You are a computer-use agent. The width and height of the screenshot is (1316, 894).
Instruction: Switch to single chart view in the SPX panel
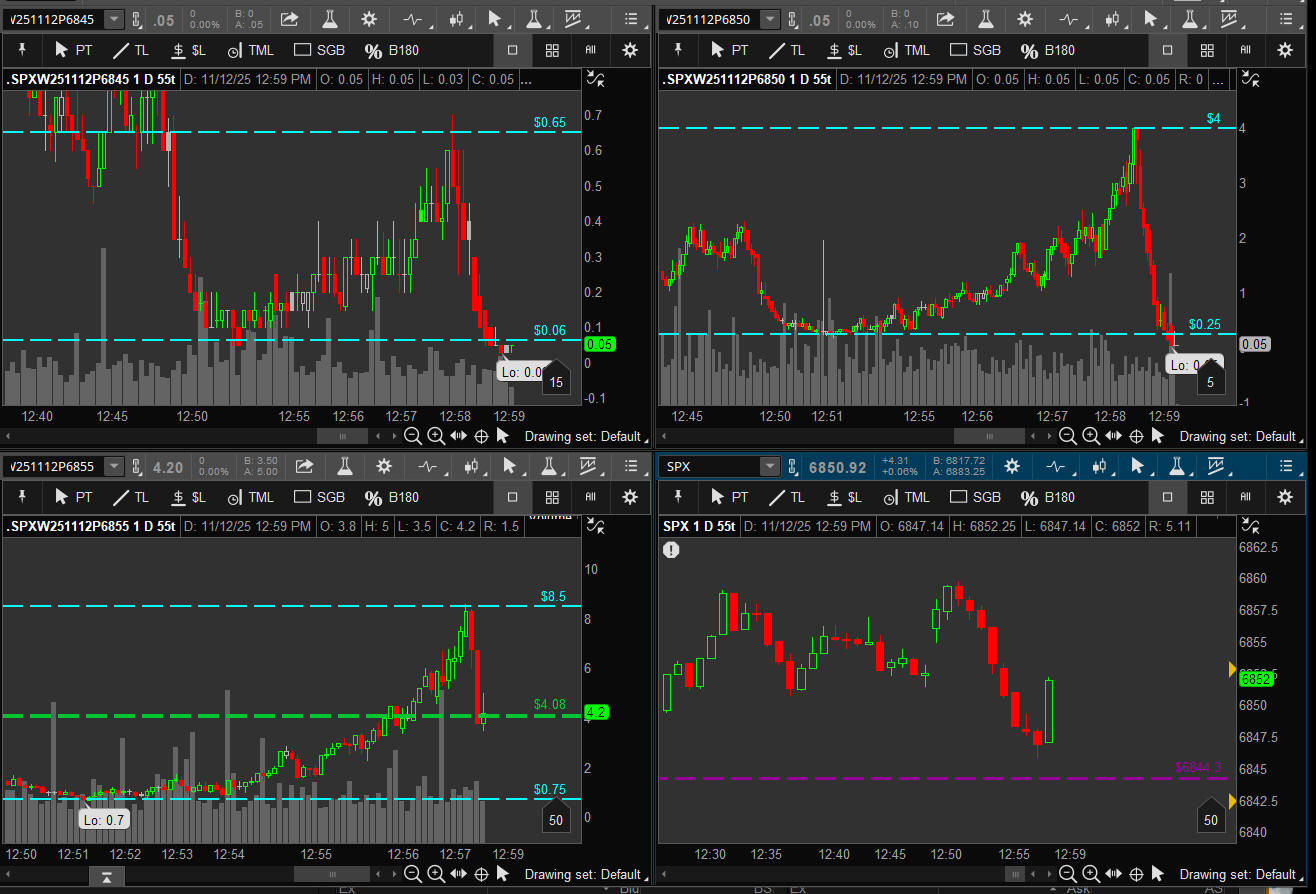pyautogui.click(x=1167, y=497)
